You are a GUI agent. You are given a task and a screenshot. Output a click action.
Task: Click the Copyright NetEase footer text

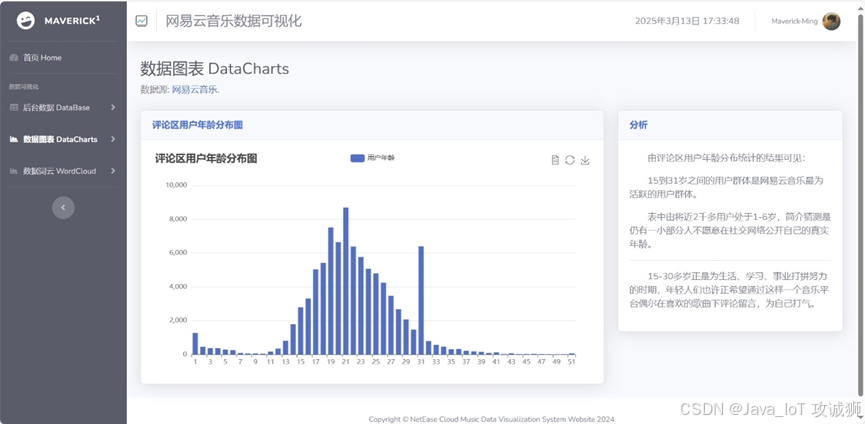(491, 419)
